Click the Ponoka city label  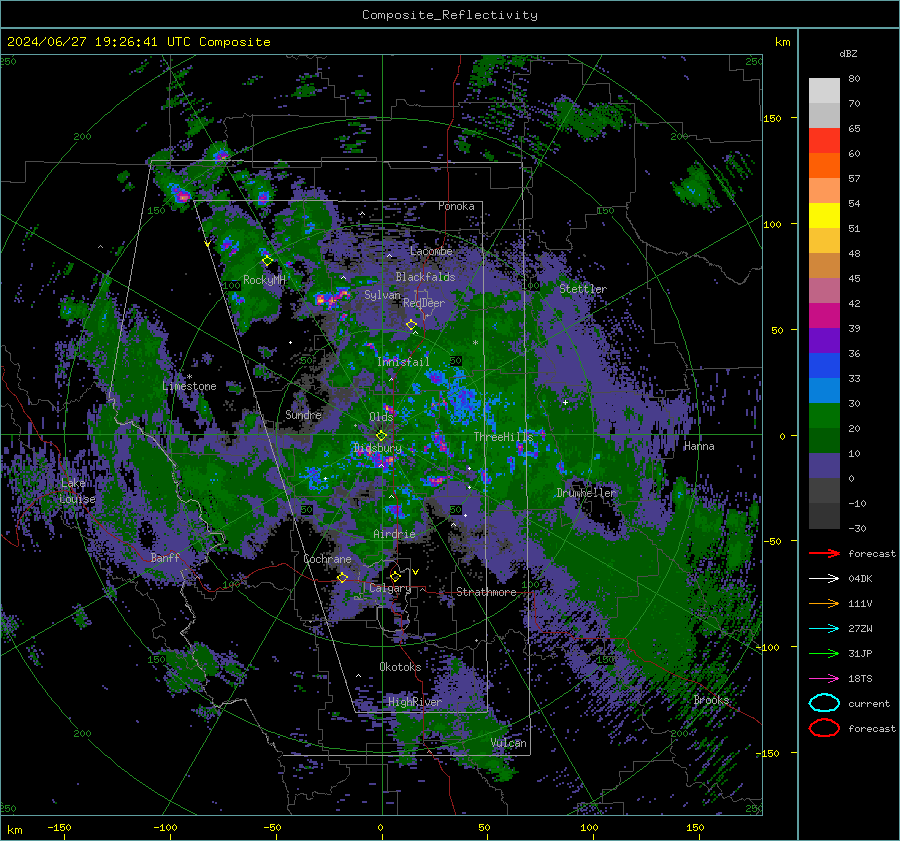click(456, 206)
